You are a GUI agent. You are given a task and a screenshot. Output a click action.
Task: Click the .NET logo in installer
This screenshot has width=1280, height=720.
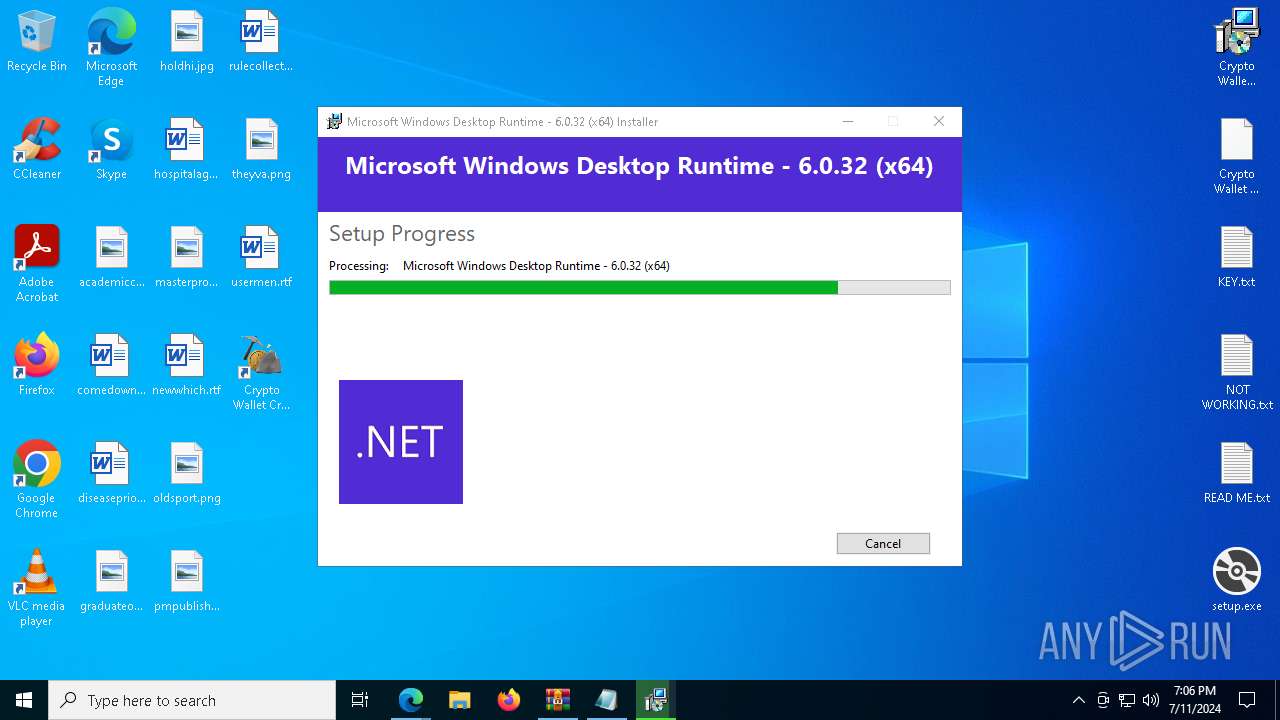(401, 442)
